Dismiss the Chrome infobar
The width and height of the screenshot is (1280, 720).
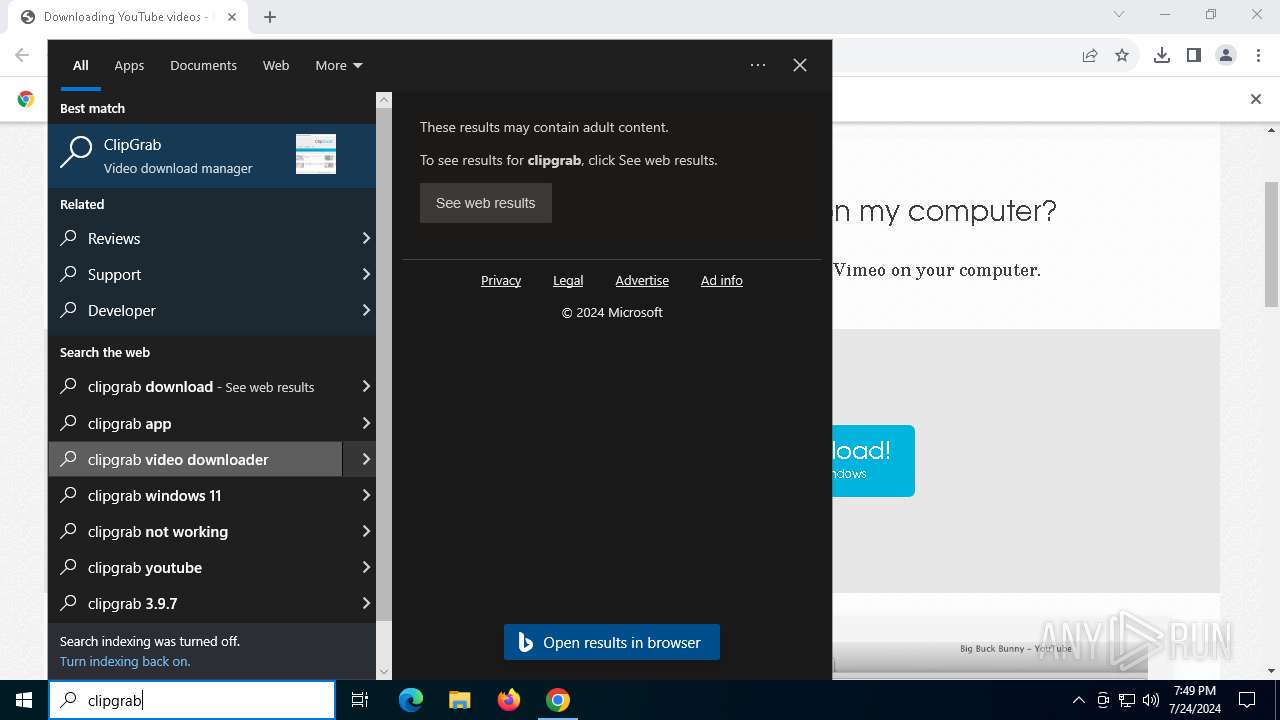[x=1256, y=99]
